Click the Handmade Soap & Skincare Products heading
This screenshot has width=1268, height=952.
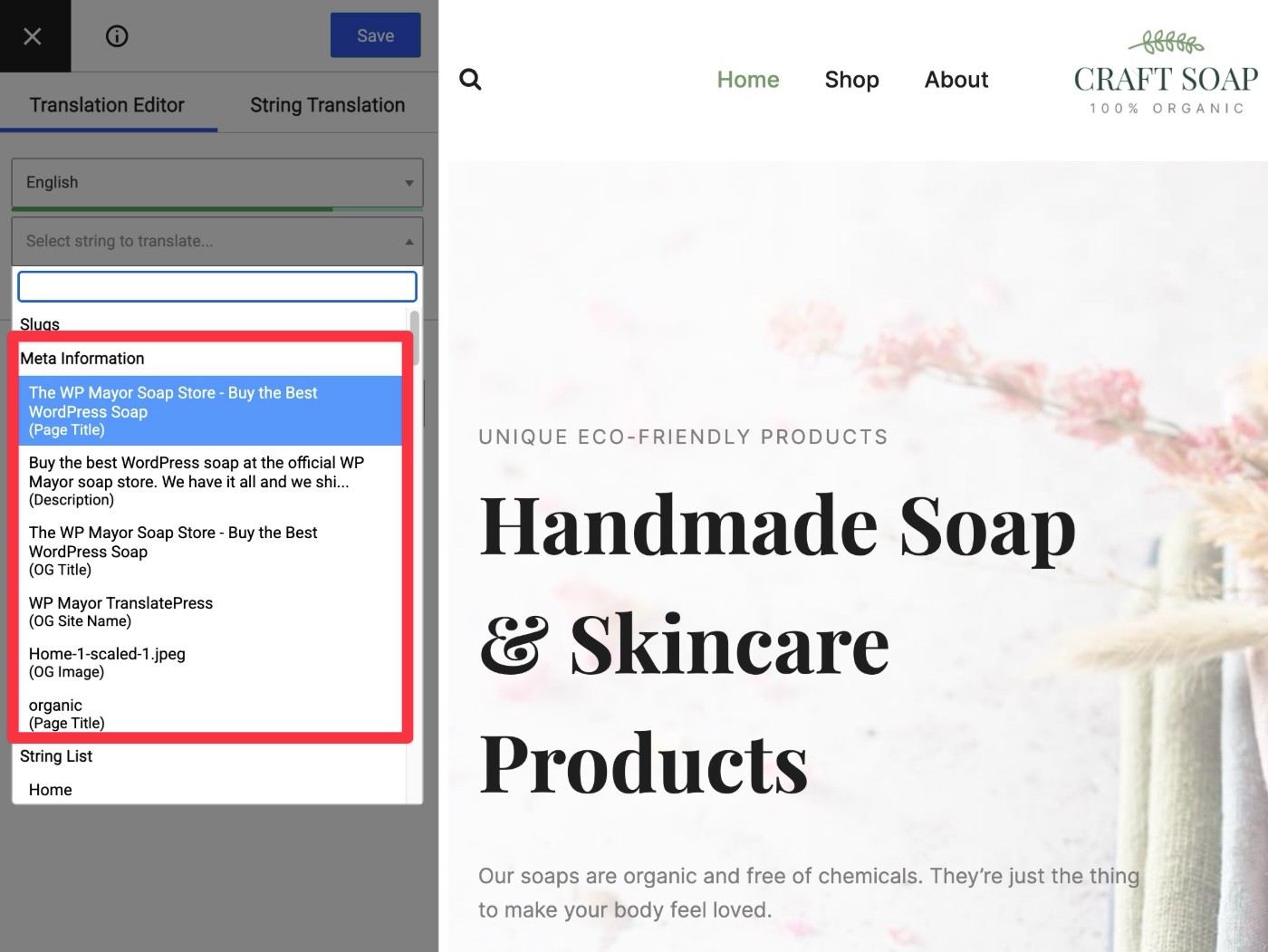(x=777, y=644)
